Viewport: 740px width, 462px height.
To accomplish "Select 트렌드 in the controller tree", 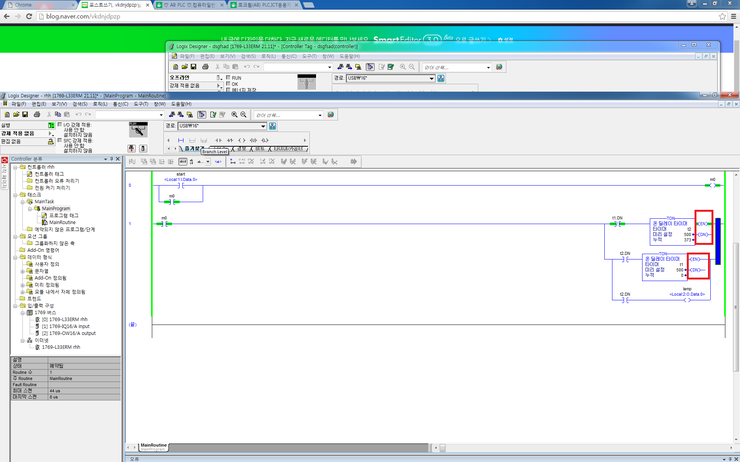I will [34, 299].
